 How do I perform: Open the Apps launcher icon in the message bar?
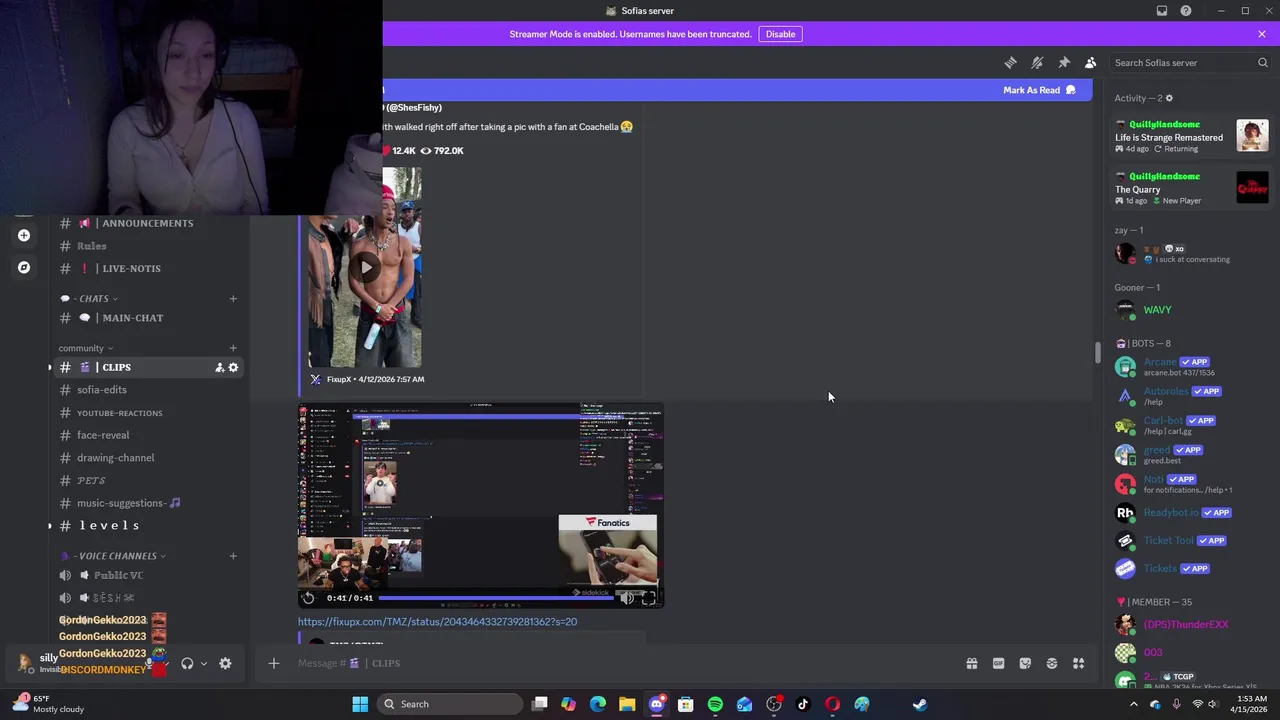point(1079,663)
